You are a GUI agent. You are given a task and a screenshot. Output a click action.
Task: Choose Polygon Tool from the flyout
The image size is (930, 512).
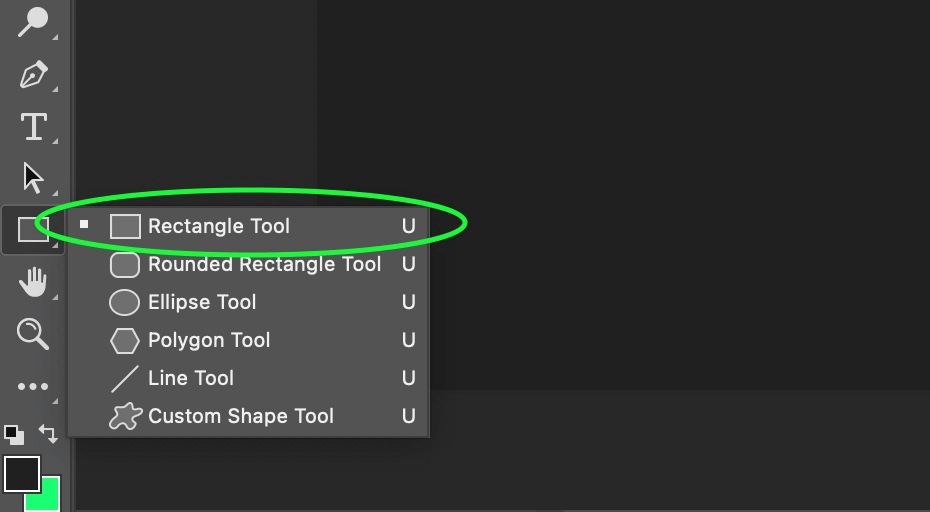pos(248,340)
